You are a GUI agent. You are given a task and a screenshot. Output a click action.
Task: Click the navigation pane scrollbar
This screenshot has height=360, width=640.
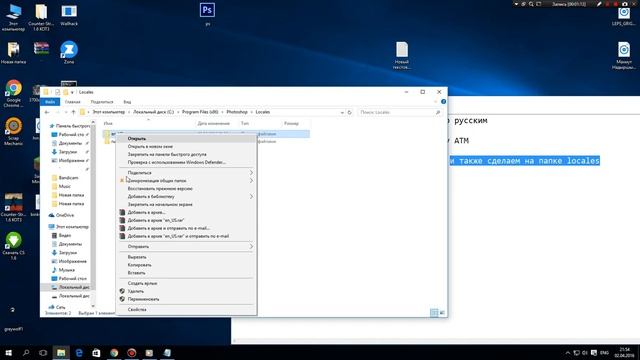(x=93, y=214)
